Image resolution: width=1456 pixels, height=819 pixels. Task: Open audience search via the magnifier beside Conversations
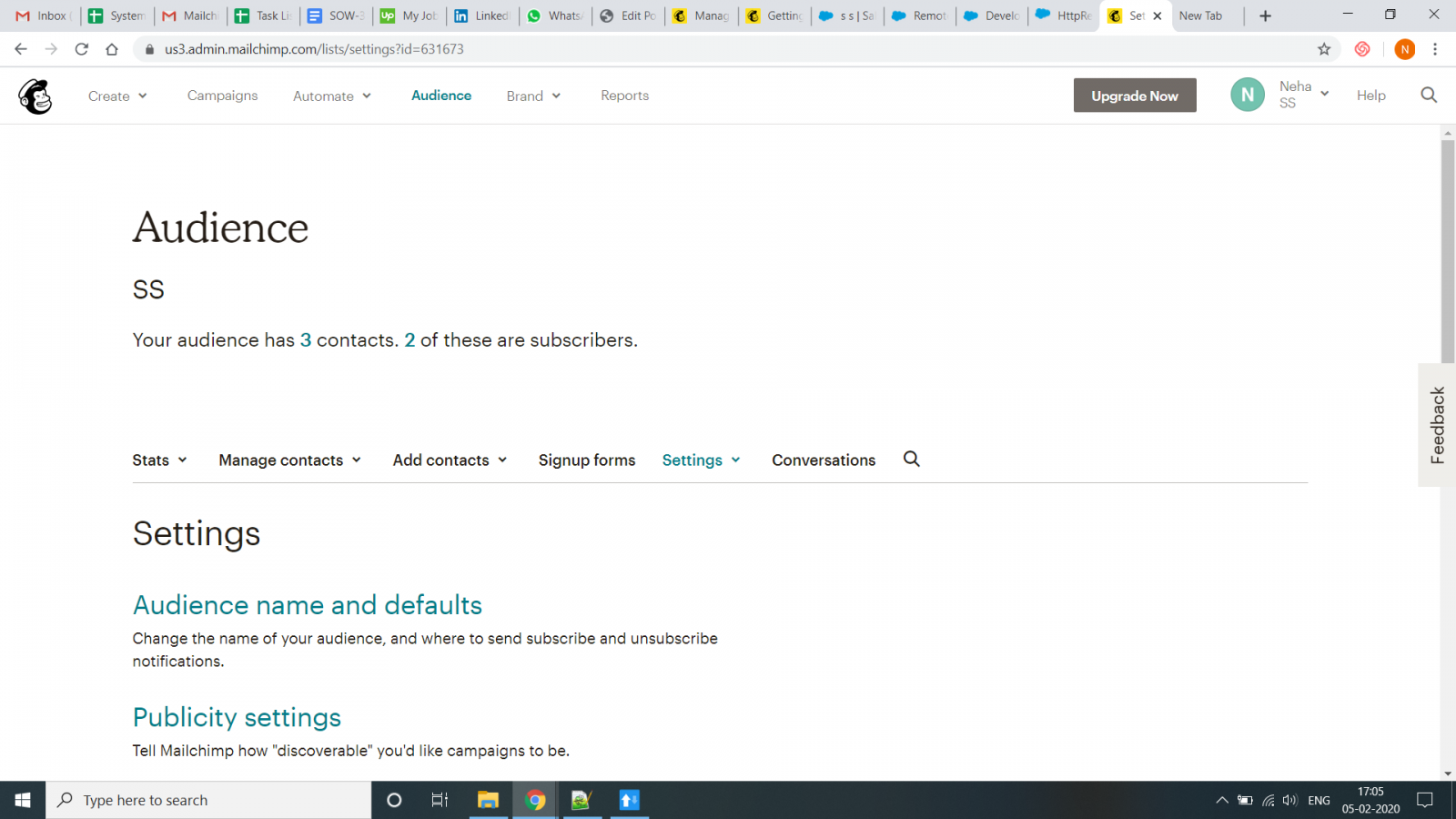point(911,460)
